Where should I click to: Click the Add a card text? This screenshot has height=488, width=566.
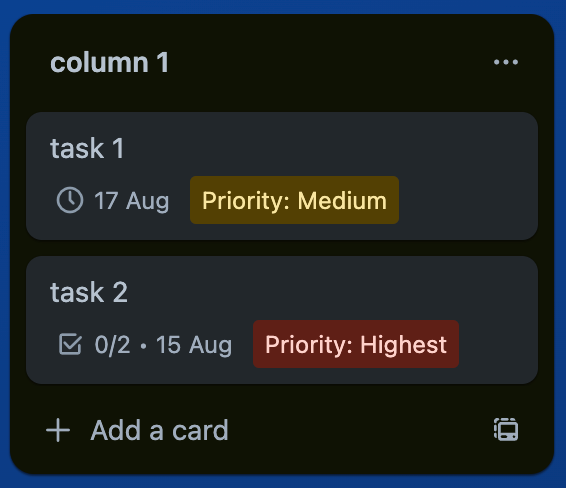pos(159,430)
